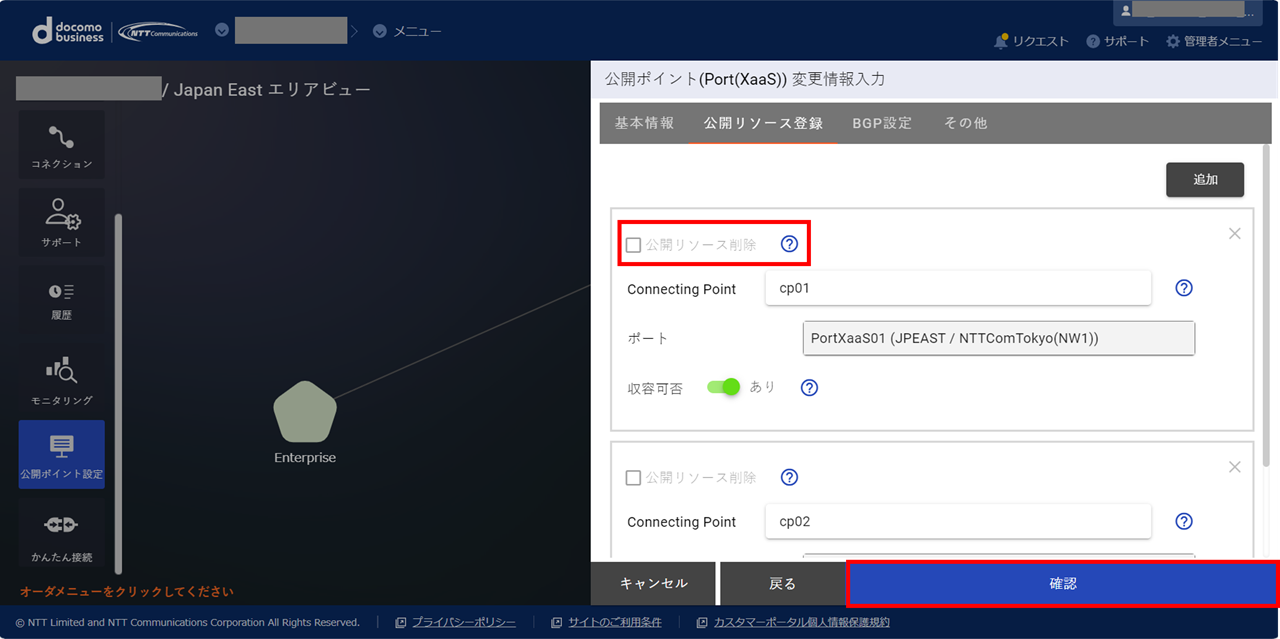
Task: Click help icon beside 収容可否 toggle
Action: pyautogui.click(x=810, y=387)
